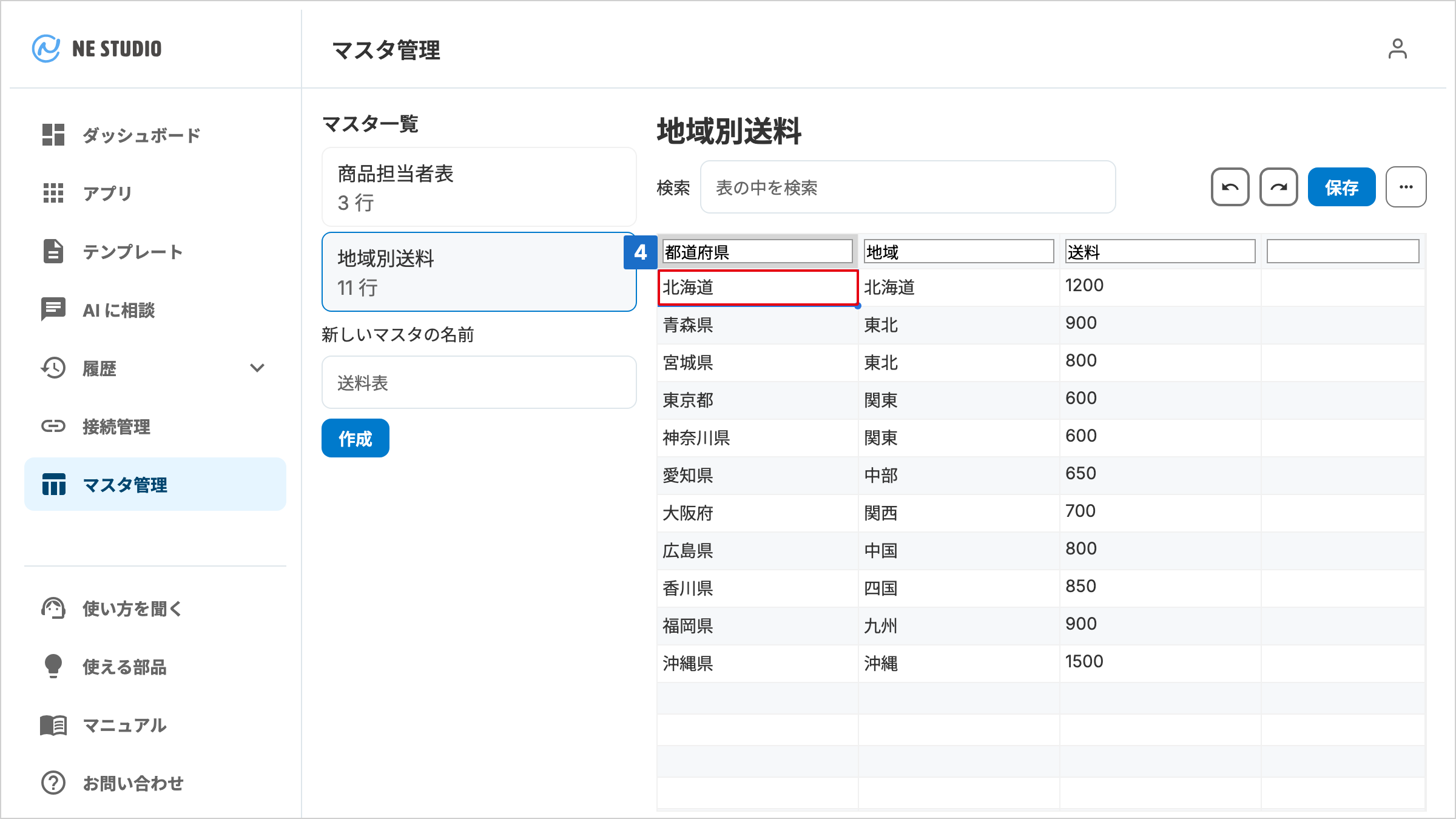Click the 使える部品 lightbulb icon
The height and width of the screenshot is (819, 1456).
coord(53,666)
